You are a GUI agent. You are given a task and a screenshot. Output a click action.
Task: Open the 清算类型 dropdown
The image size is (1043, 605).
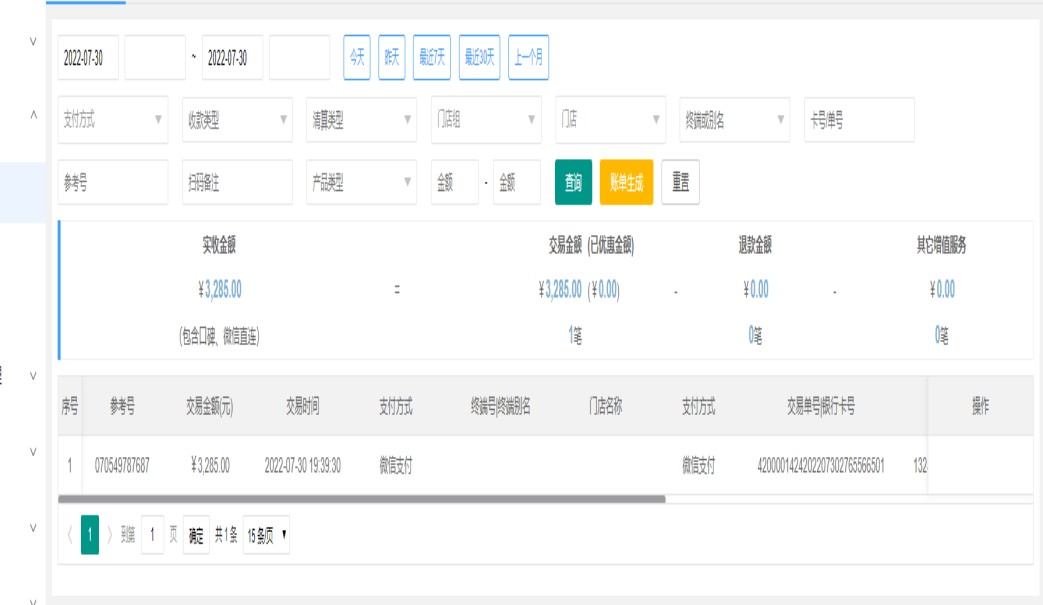(361, 120)
